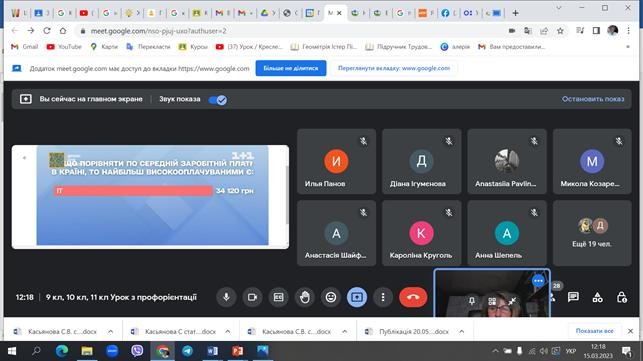The height and width of the screenshot is (361, 643).
Task: Toggle the Звук показа switch
Action: tap(218, 100)
